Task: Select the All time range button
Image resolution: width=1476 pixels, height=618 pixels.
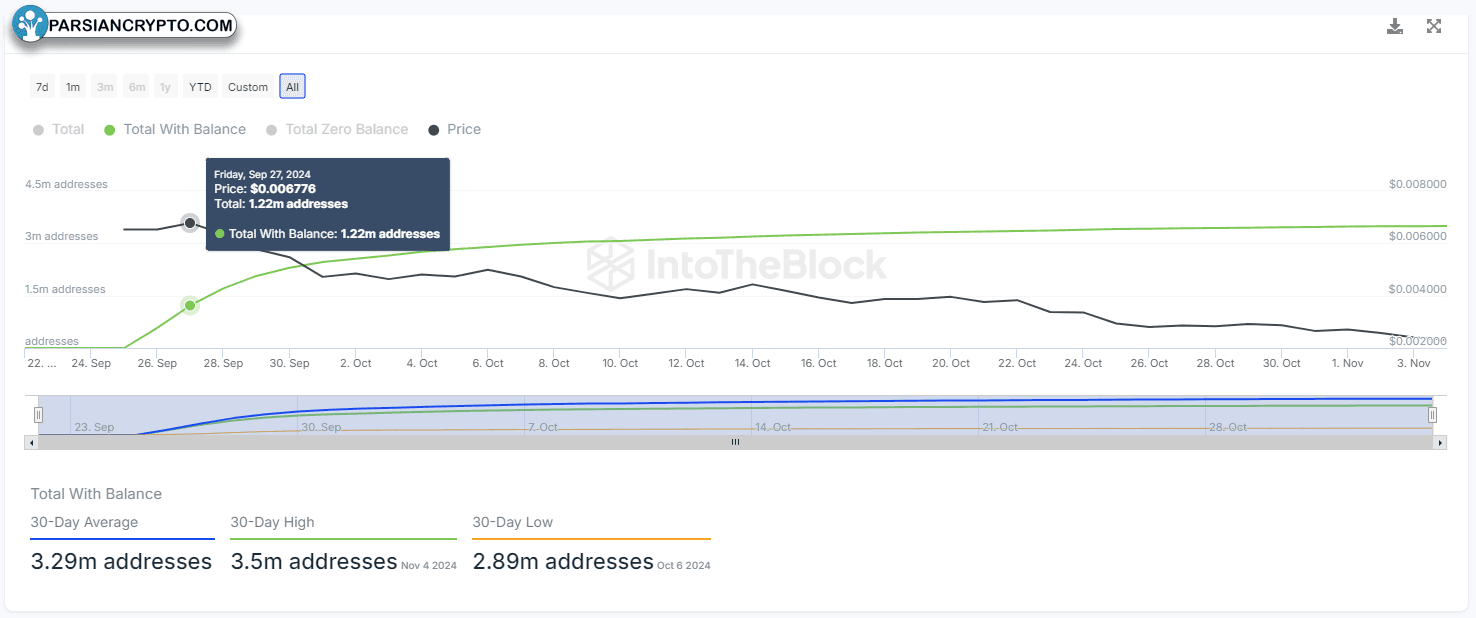Action: [292, 87]
